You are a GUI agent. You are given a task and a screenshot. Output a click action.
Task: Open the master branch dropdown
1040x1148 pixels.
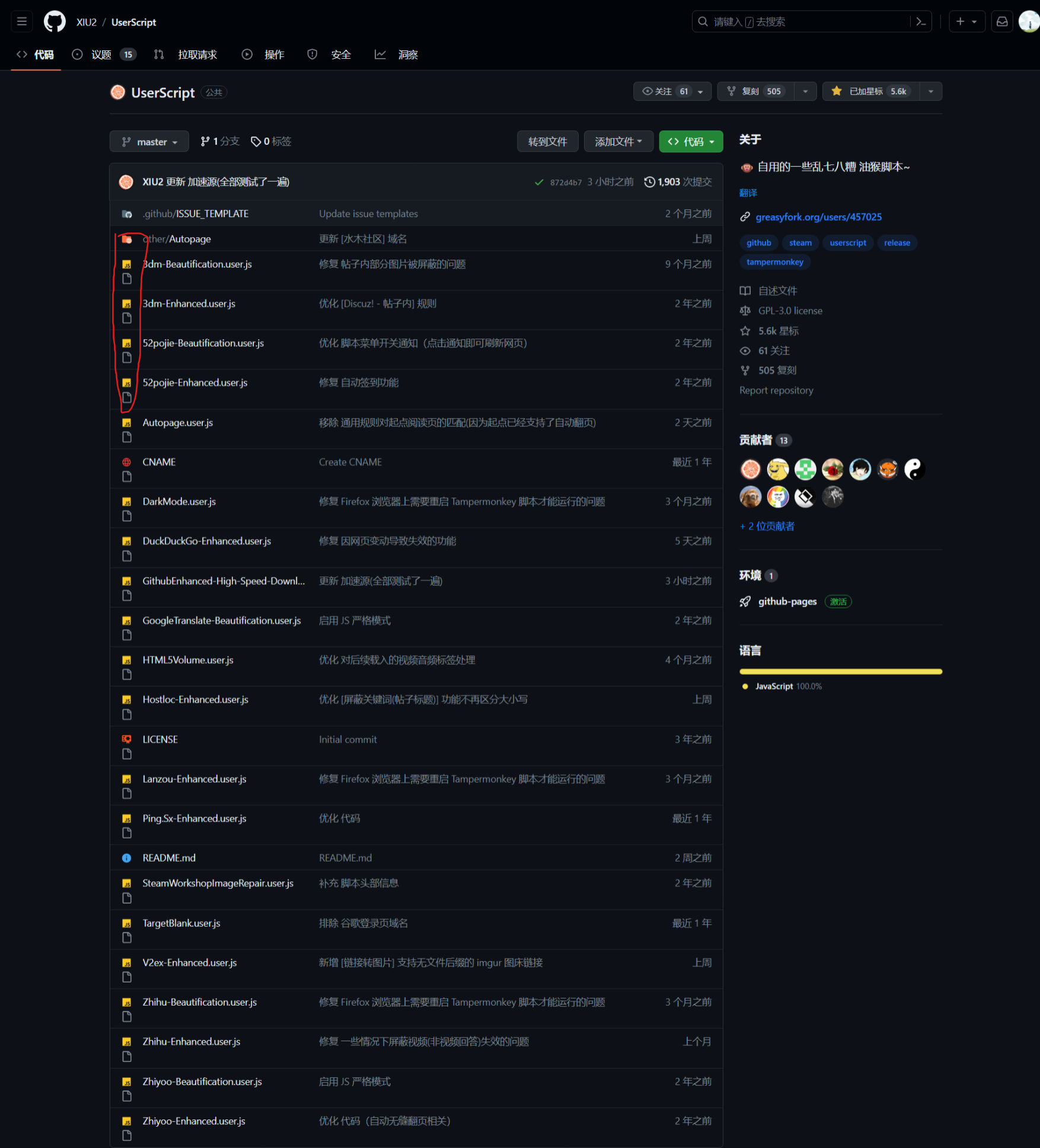[149, 141]
